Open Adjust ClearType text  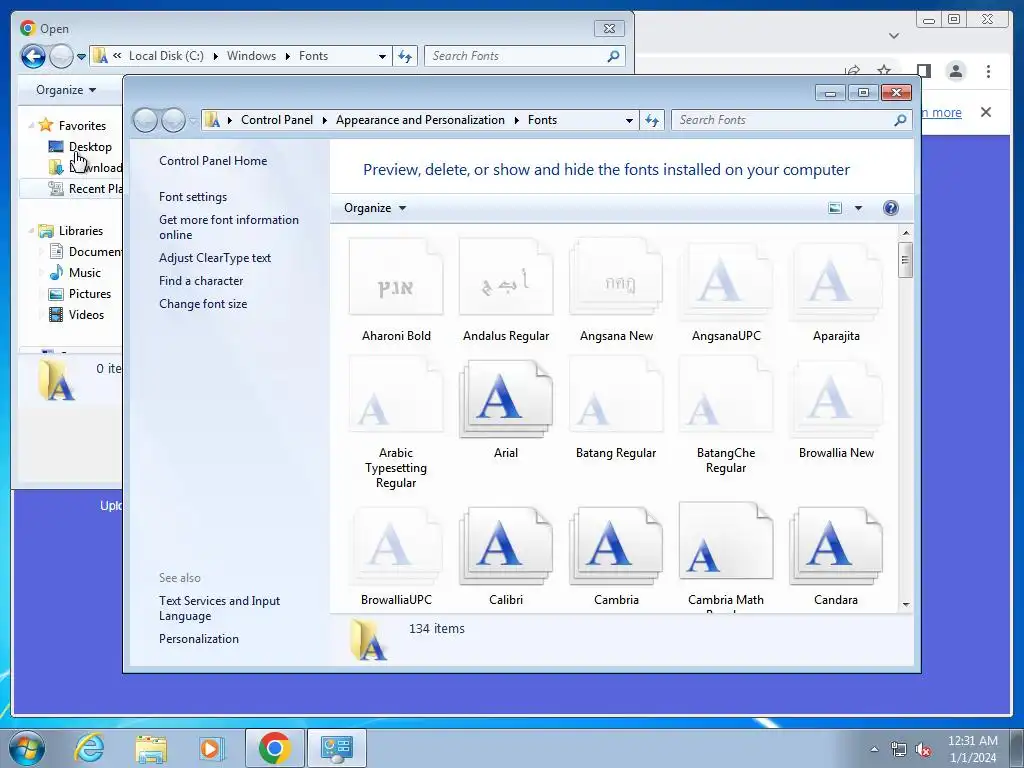(215, 258)
